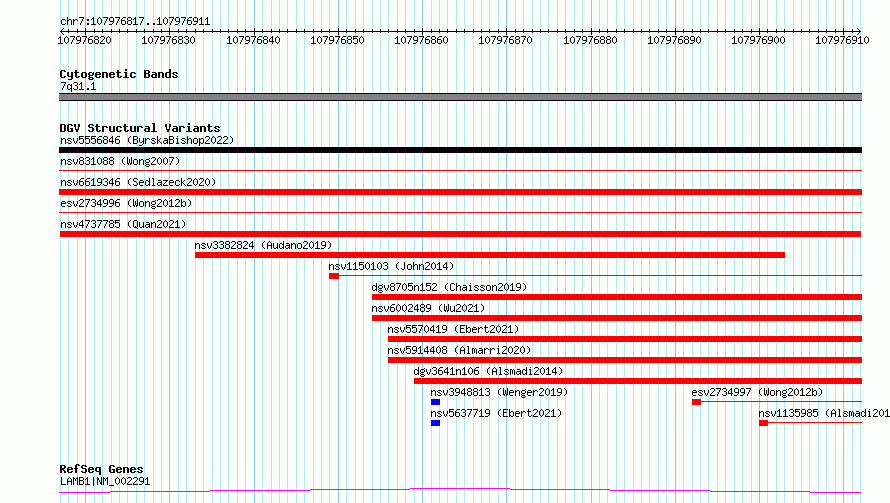Screen dimensions: 890x503
Task: Click ruler position 107976830
Action: 169,40
